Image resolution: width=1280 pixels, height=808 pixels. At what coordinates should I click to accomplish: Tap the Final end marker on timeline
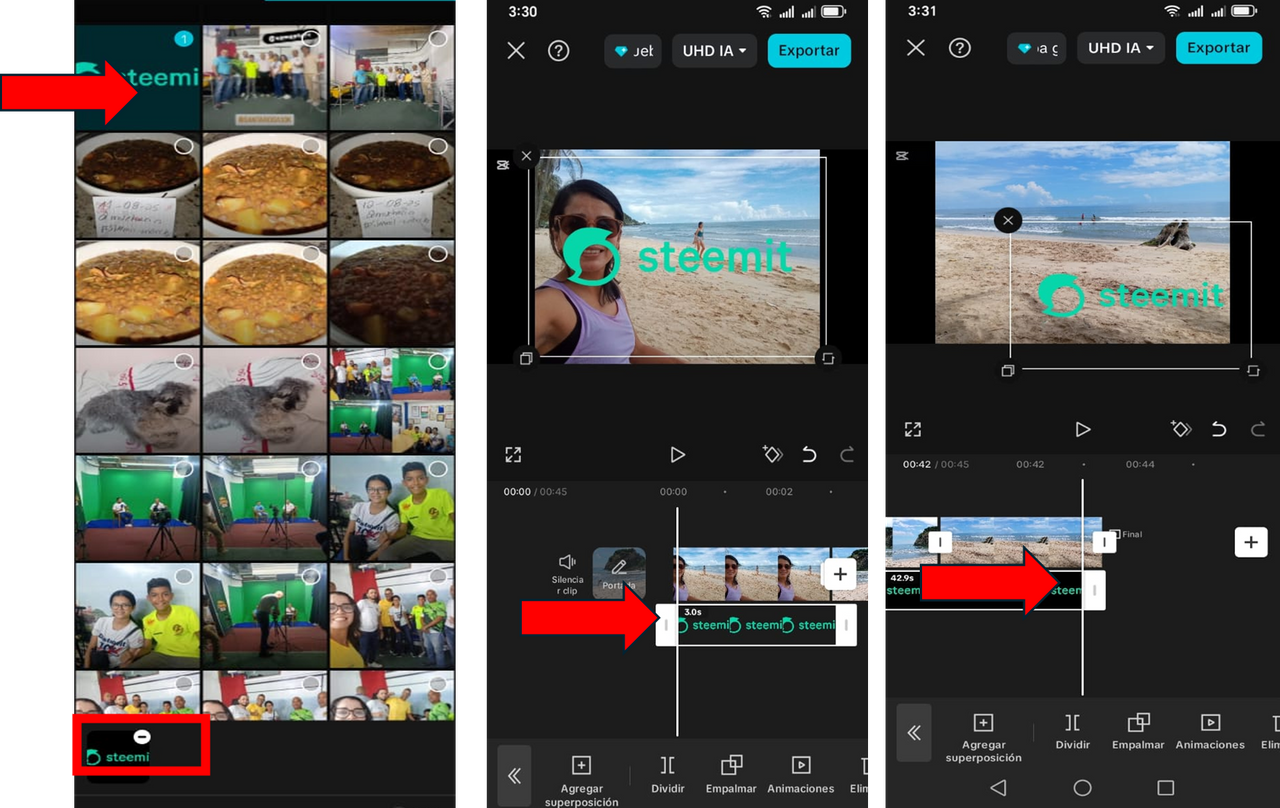pyautogui.click(x=1126, y=534)
